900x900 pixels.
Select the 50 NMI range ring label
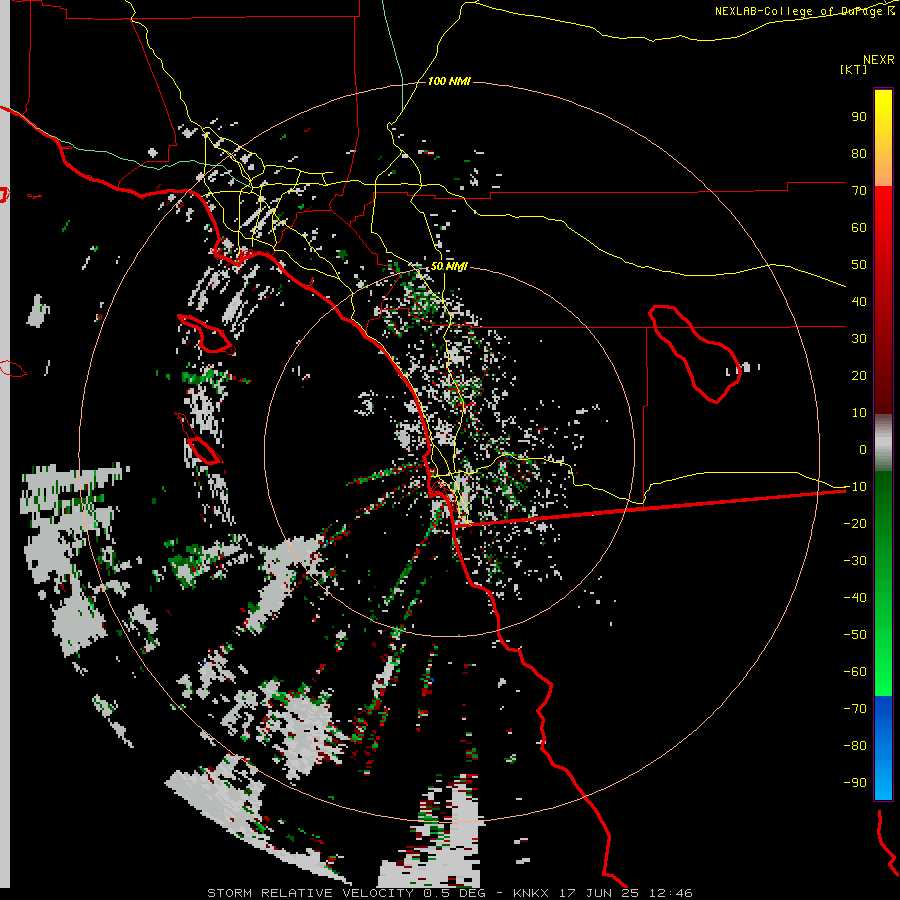tap(449, 266)
